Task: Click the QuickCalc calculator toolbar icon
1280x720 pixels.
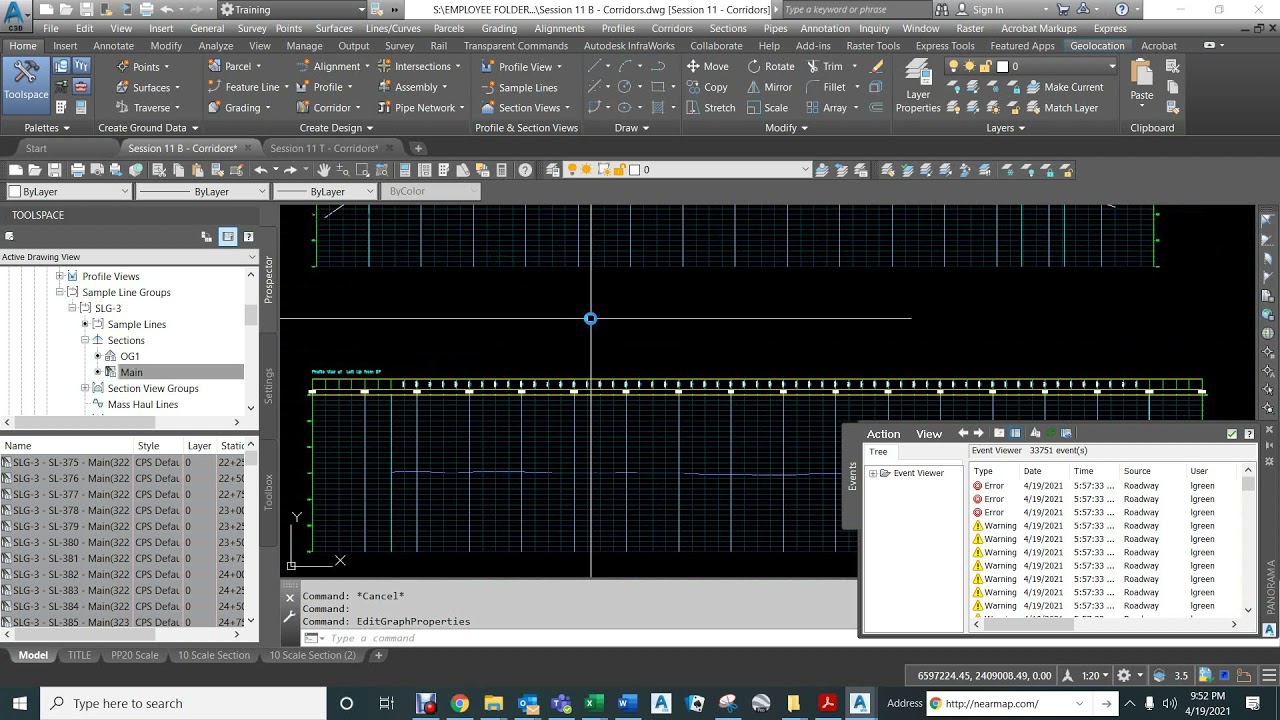Action: click(x=502, y=170)
